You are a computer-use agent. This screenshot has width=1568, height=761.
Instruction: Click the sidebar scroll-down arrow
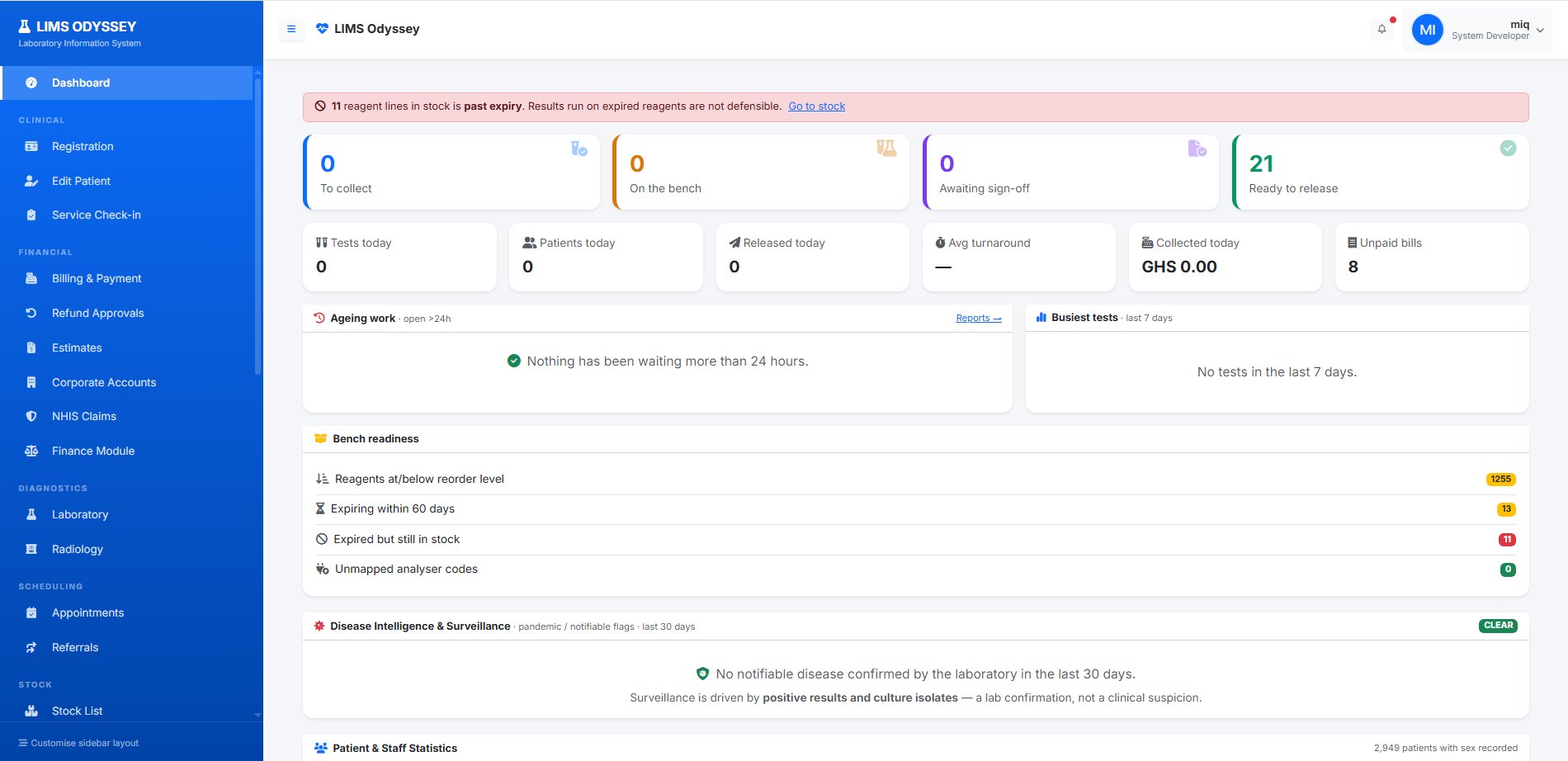[x=257, y=715]
